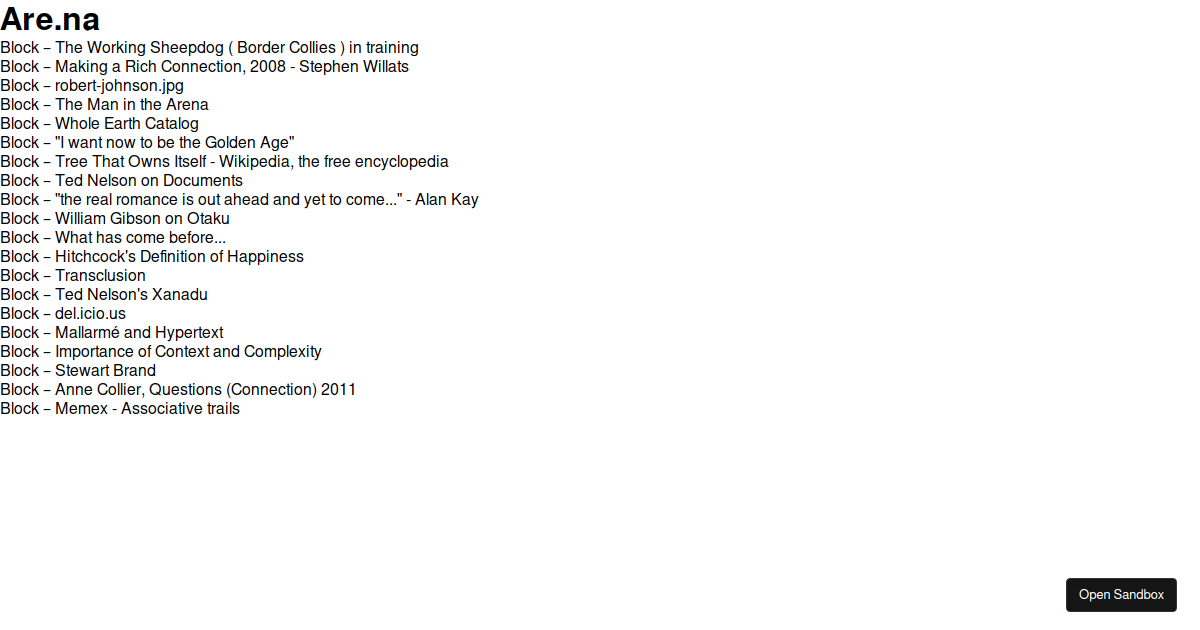Viewport: 1200px width, 630px height.
Task: Select the del.icio.us block
Action: 63,313
